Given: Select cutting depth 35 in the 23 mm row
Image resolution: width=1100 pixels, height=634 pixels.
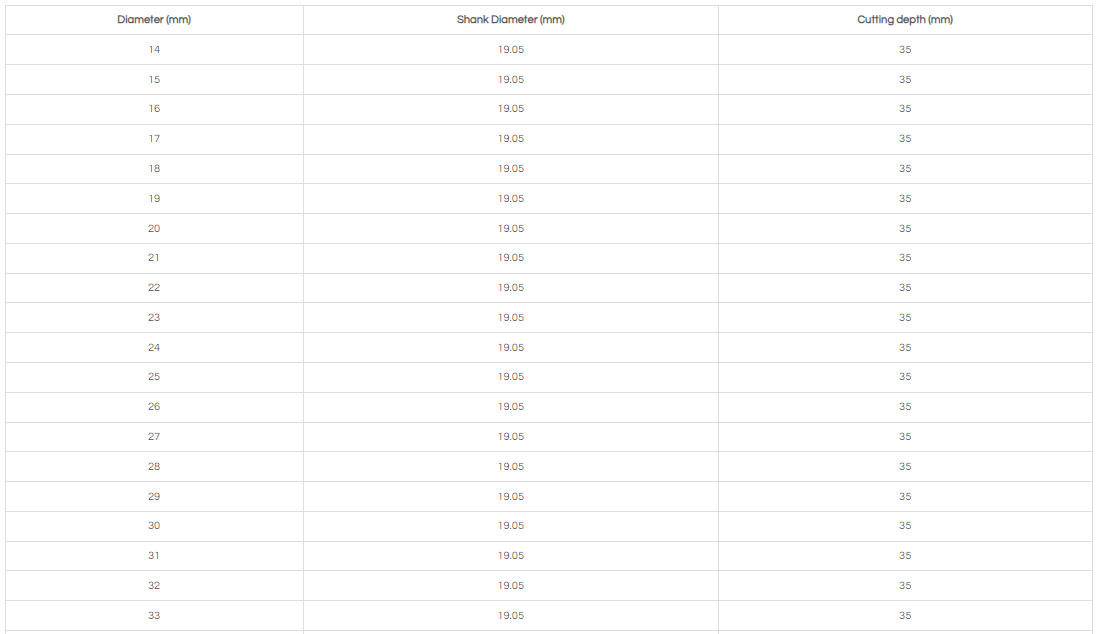Looking at the screenshot, I should (x=904, y=318).
